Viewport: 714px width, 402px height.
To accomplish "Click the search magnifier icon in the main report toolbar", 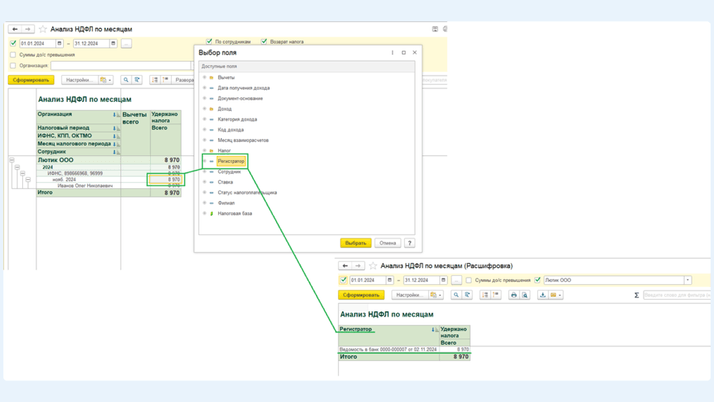I will (126, 80).
